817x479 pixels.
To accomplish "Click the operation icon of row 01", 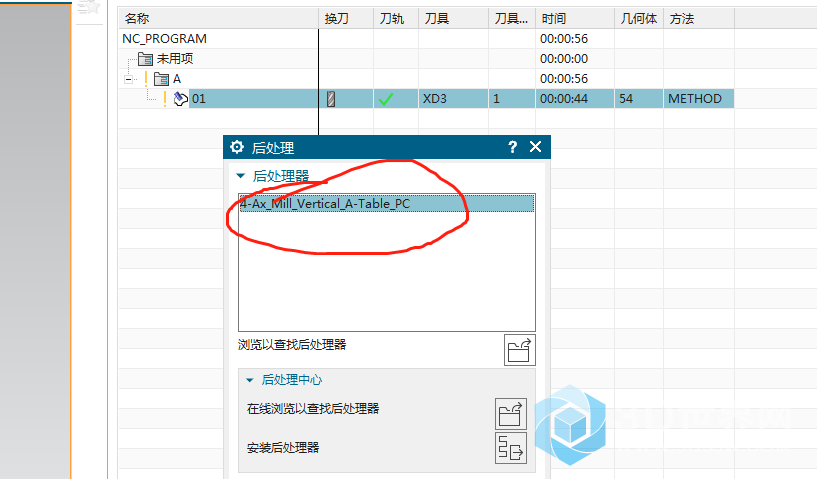I will 180,99.
